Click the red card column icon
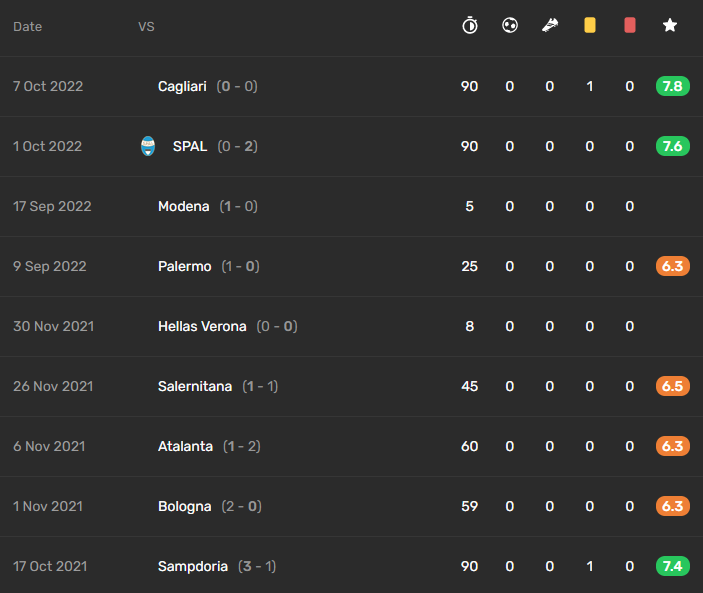The height and width of the screenshot is (593, 703). tap(629, 25)
